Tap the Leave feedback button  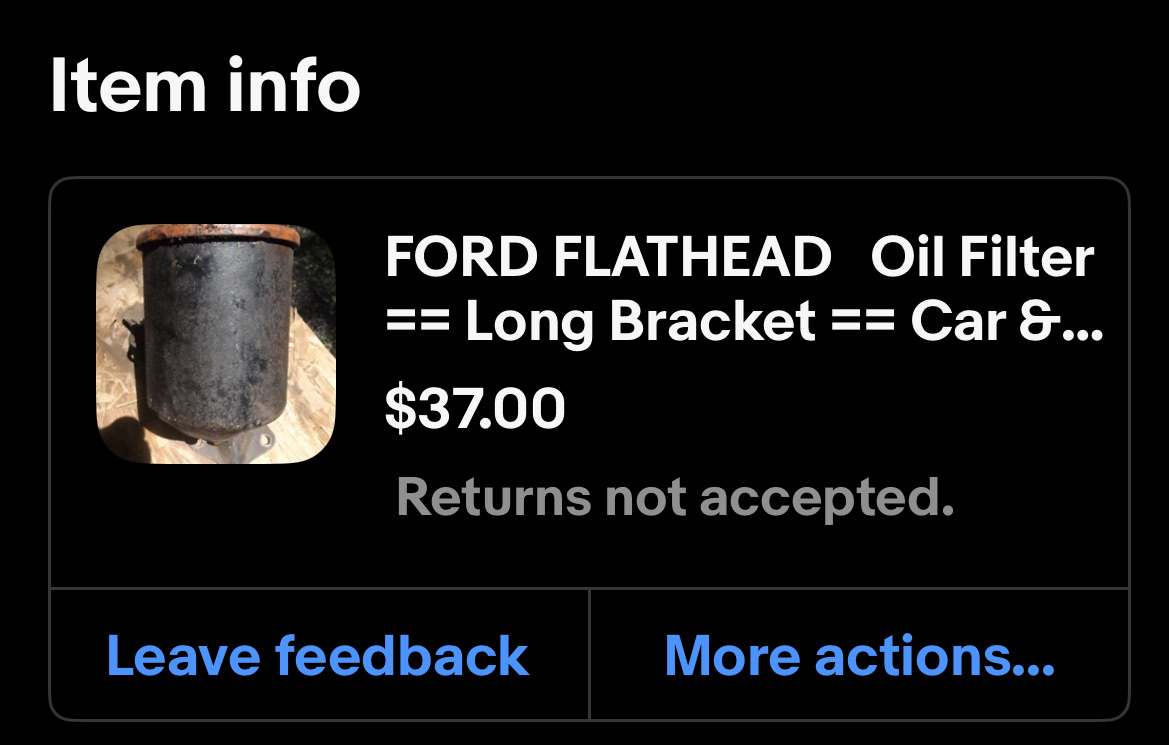(x=318, y=656)
